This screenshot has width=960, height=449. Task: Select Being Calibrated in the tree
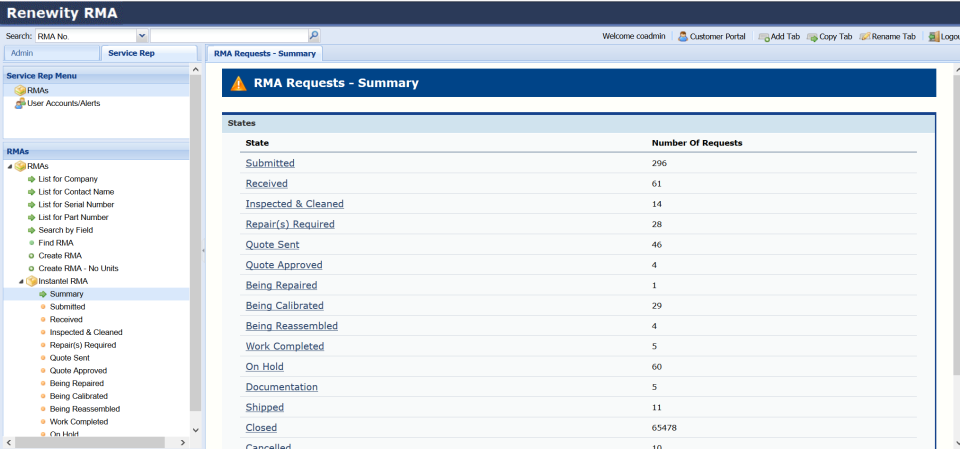point(78,397)
